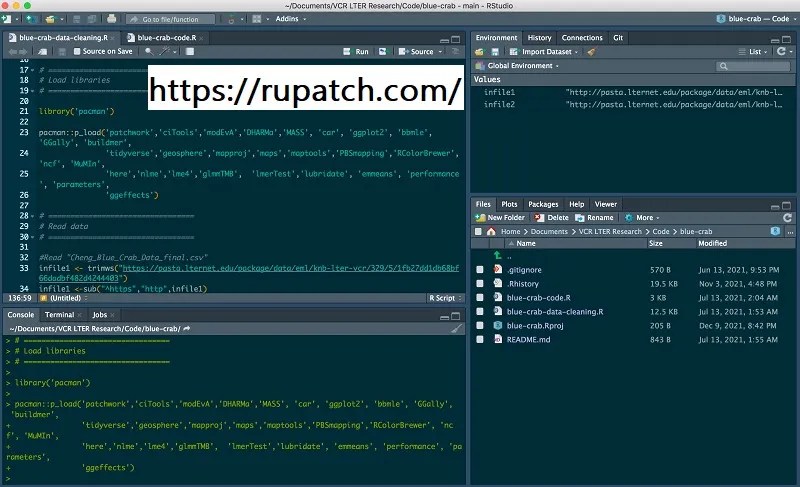Click the Compile Report notebook icon
The width and height of the screenshot is (800, 487).
[190, 52]
